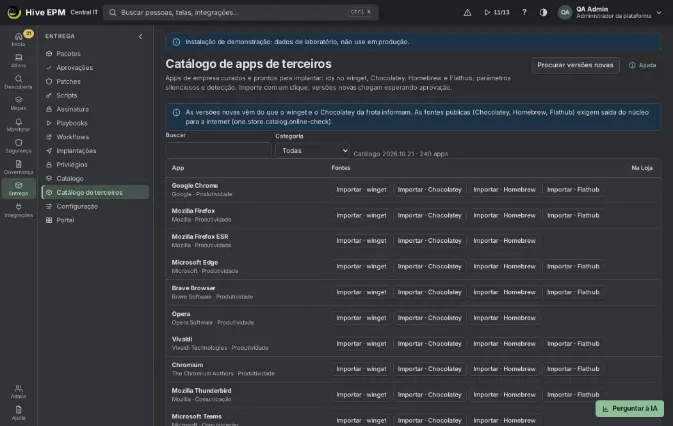Click the Mozilla Thunderbird app name

pyautogui.click(x=201, y=391)
